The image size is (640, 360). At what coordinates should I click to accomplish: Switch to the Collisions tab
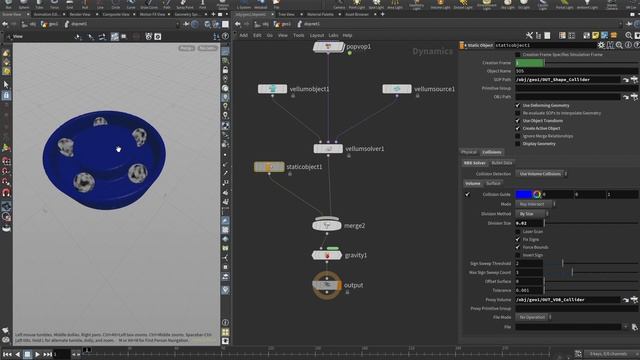[x=492, y=152]
